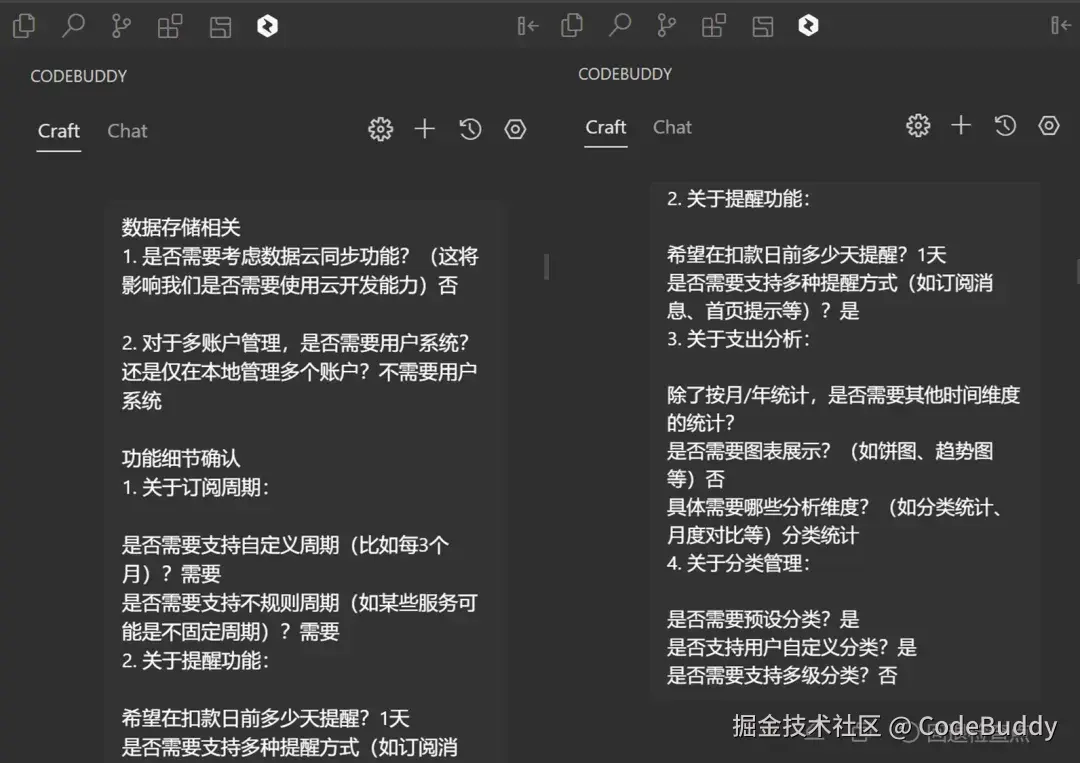View conversation history via the clock icon

click(x=470, y=129)
